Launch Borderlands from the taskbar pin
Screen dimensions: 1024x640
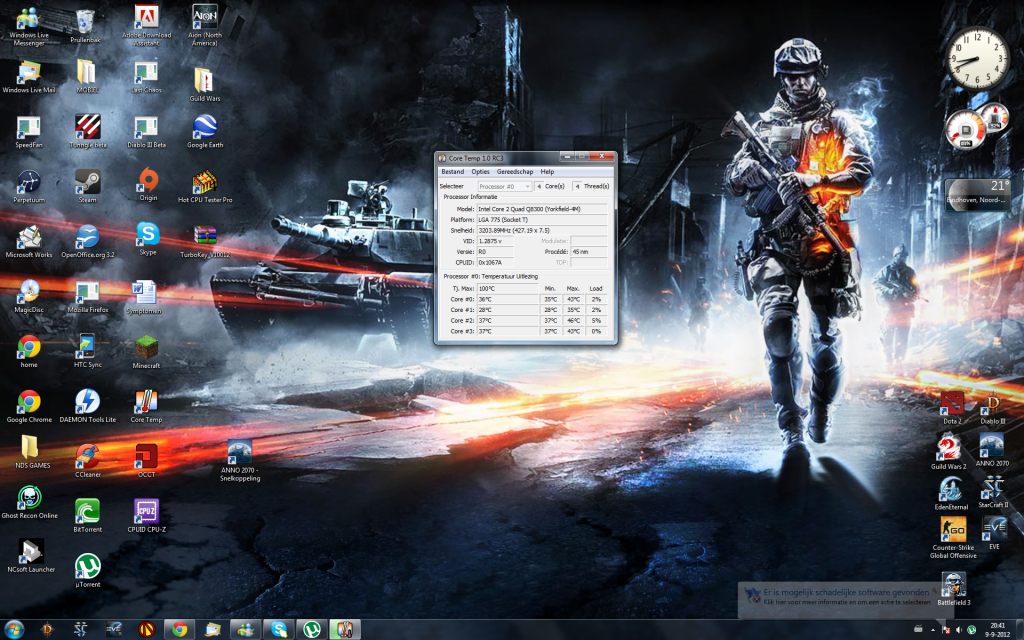coord(146,630)
